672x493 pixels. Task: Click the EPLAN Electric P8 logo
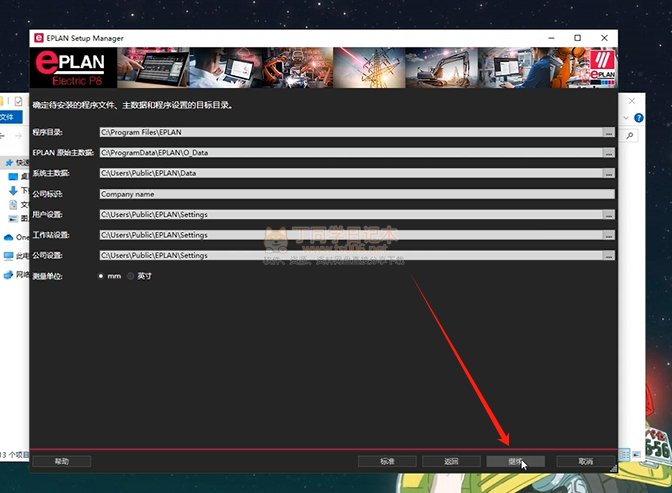click(73, 68)
